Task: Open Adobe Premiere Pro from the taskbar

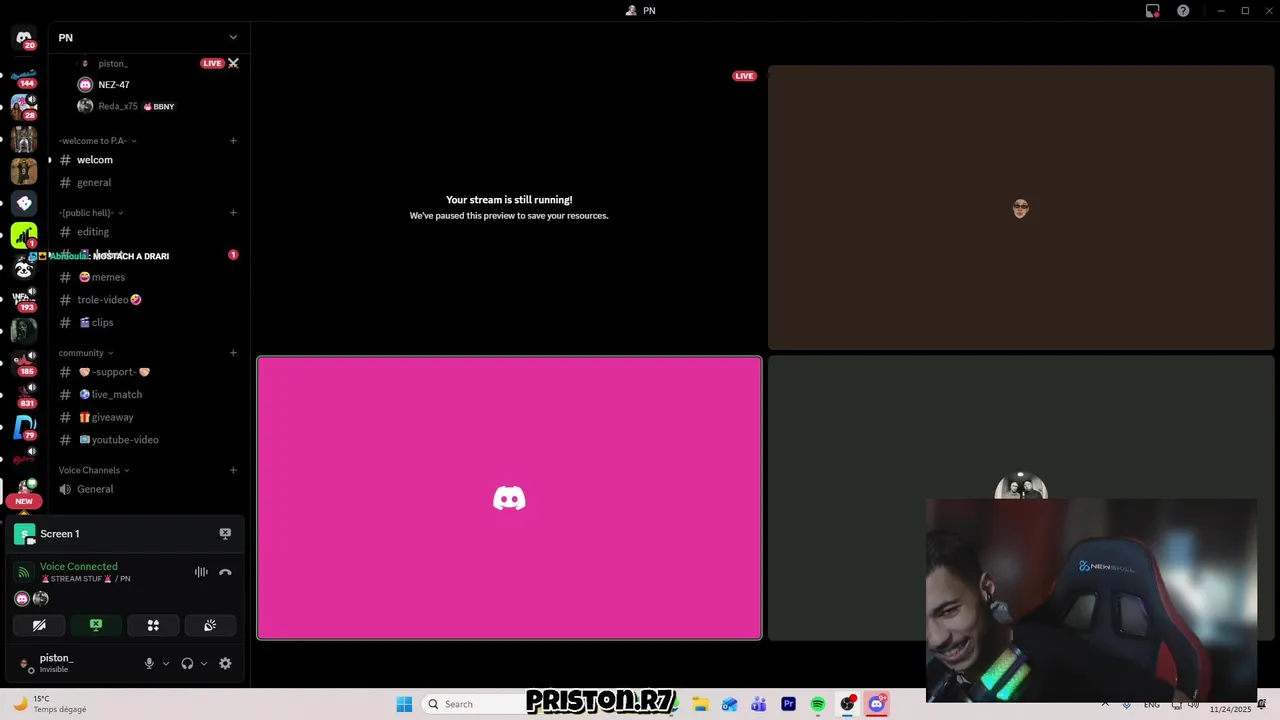Action: pos(789,704)
